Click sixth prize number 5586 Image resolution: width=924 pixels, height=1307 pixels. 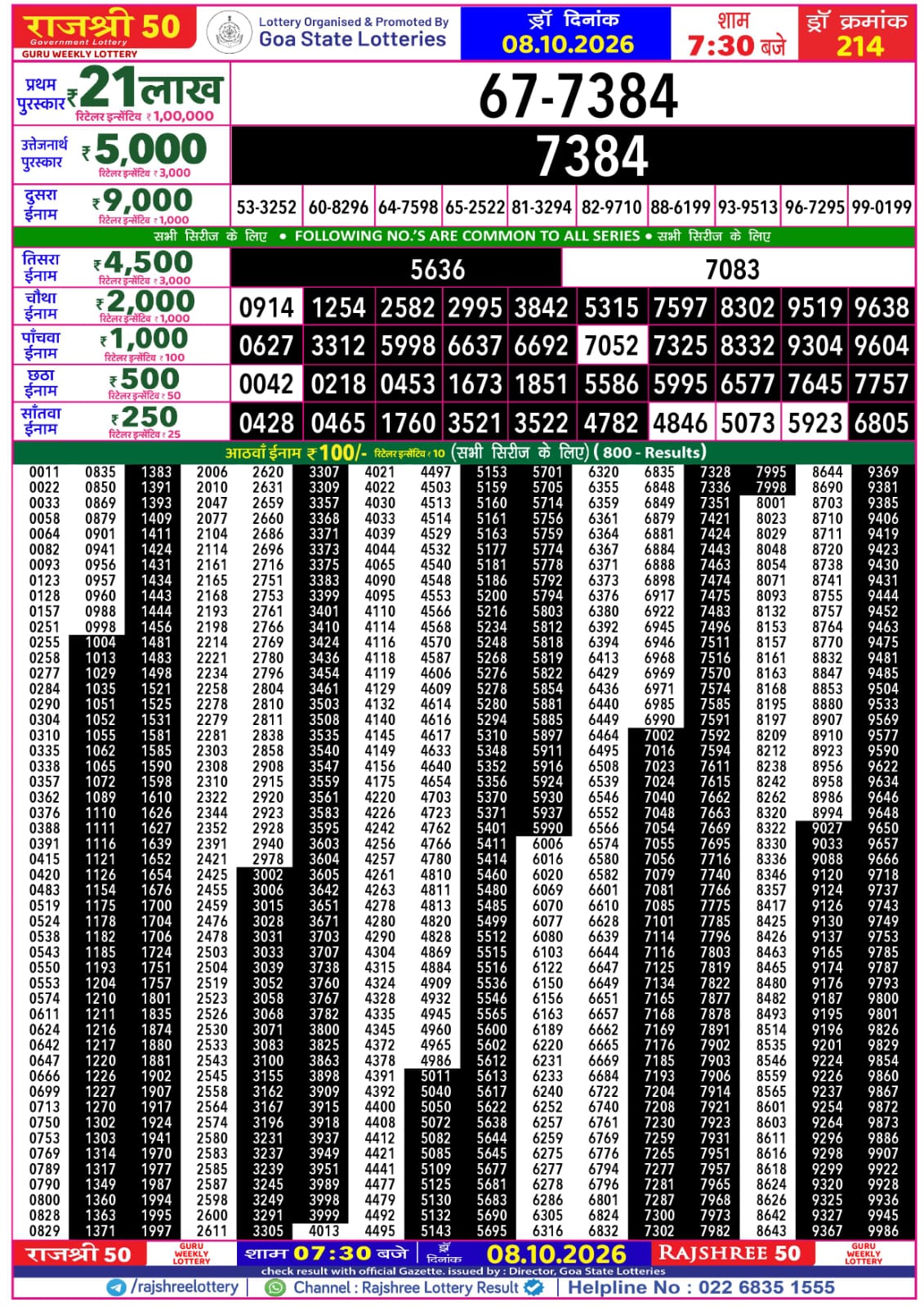click(611, 384)
